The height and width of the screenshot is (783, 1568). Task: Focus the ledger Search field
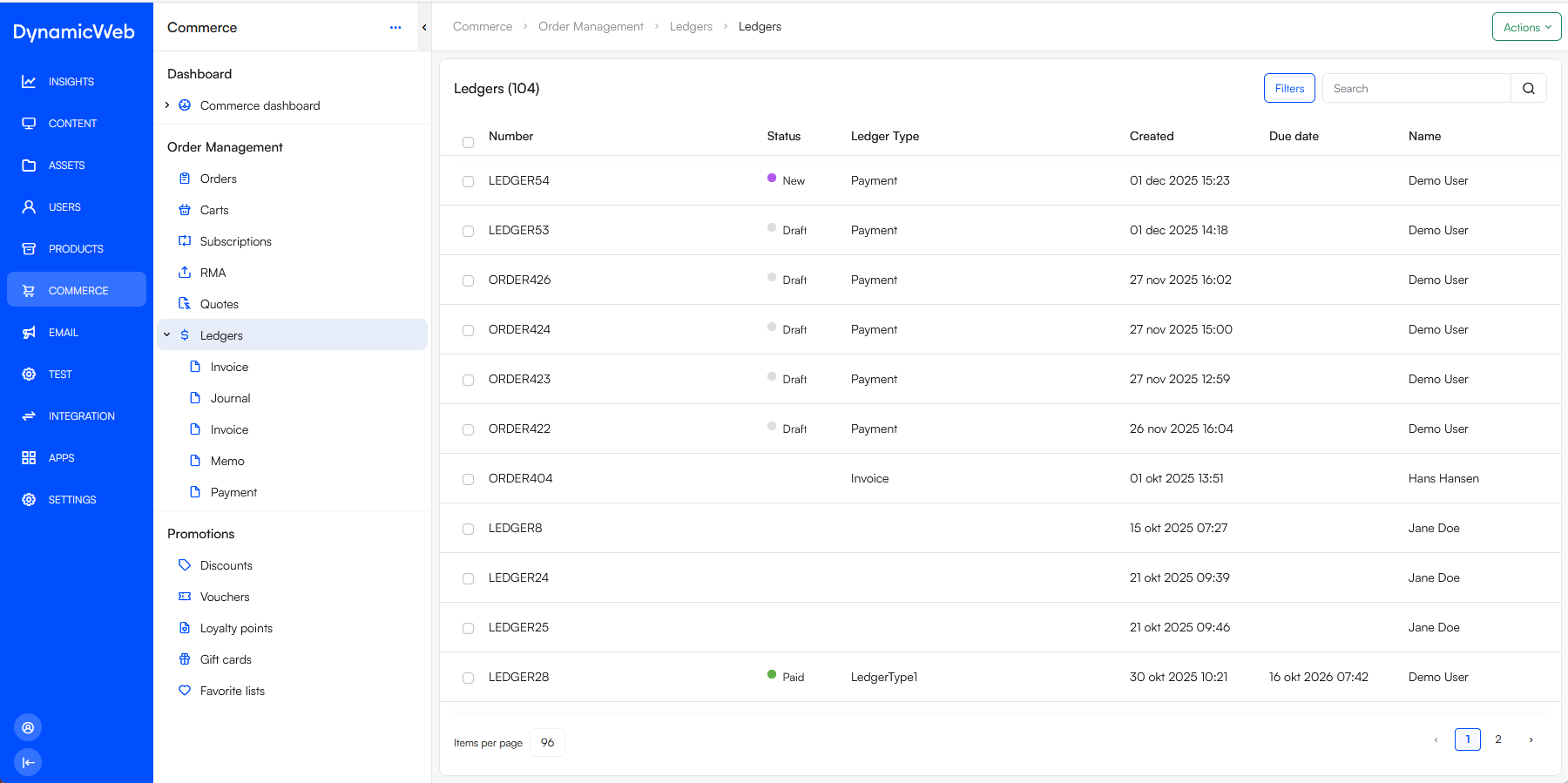point(1416,89)
